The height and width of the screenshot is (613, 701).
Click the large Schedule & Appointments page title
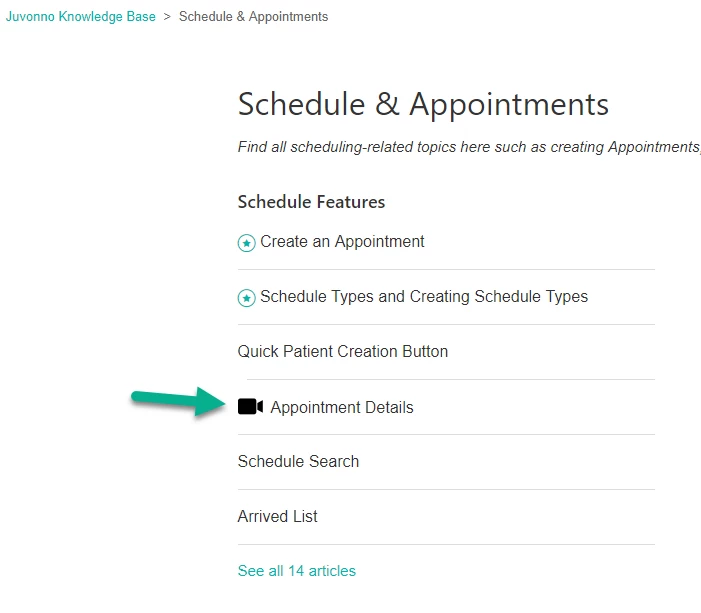(423, 104)
